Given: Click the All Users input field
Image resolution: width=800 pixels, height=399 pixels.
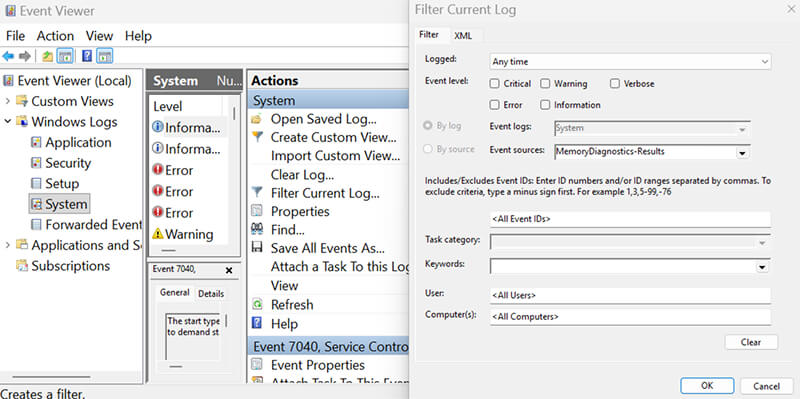Looking at the screenshot, I should pyautogui.click(x=630, y=295).
